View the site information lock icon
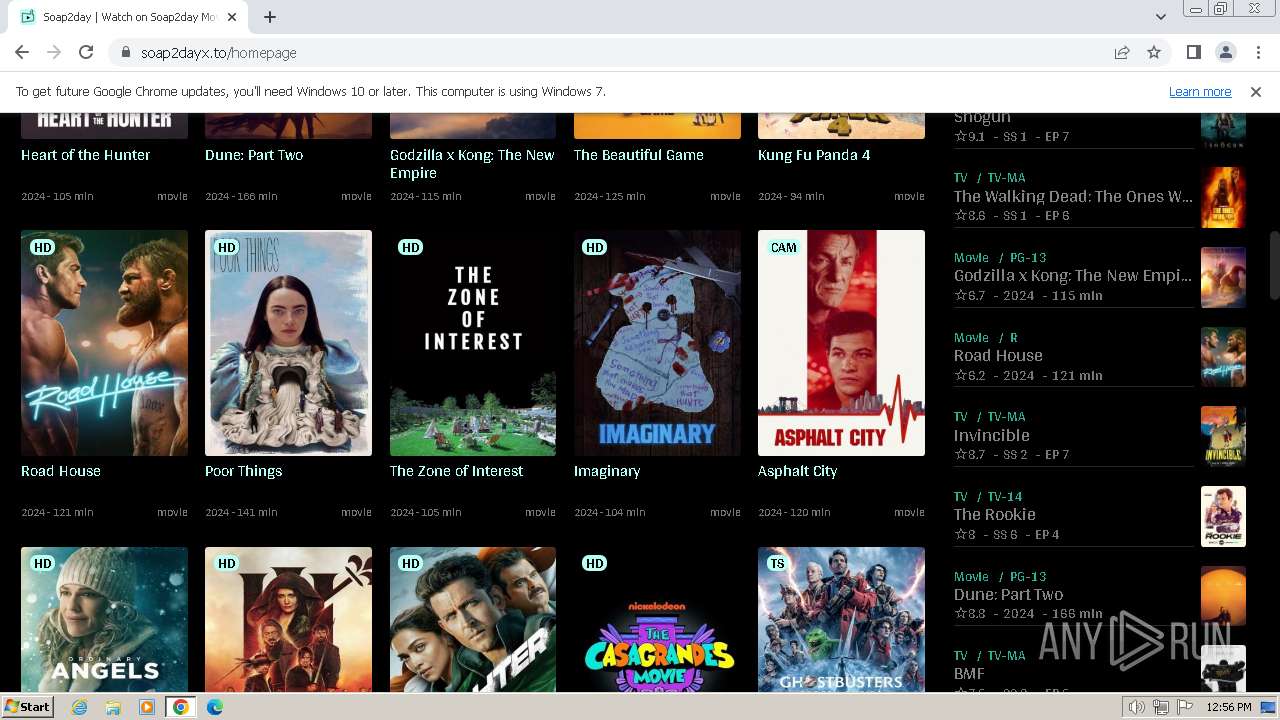1280x720 pixels. 125,52
